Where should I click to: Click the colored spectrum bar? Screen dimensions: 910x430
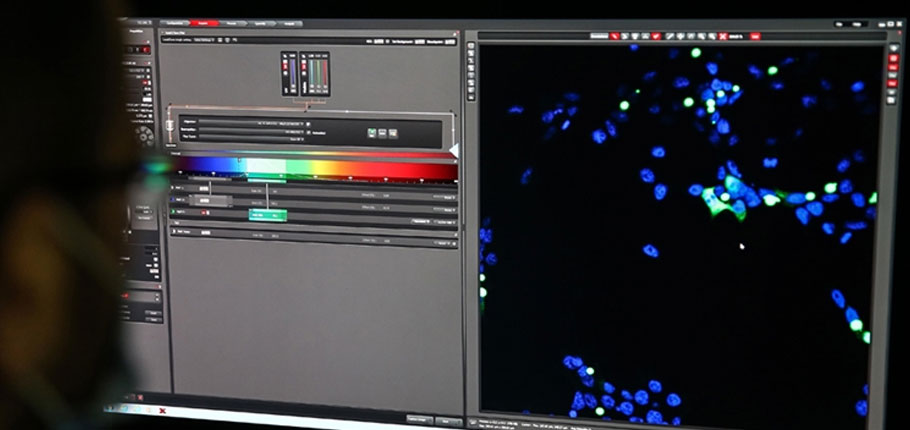315,167
